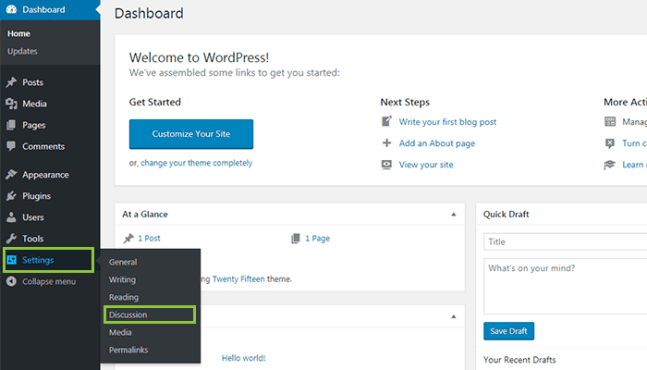Viewport: 647px width, 370px height.
Task: Open Reading settings from submenu
Action: (x=123, y=297)
